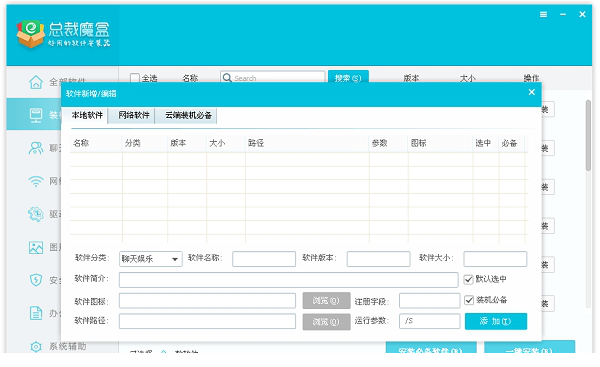The height and width of the screenshot is (367, 600).
Task: Open the office document category icon
Action: click(36, 313)
